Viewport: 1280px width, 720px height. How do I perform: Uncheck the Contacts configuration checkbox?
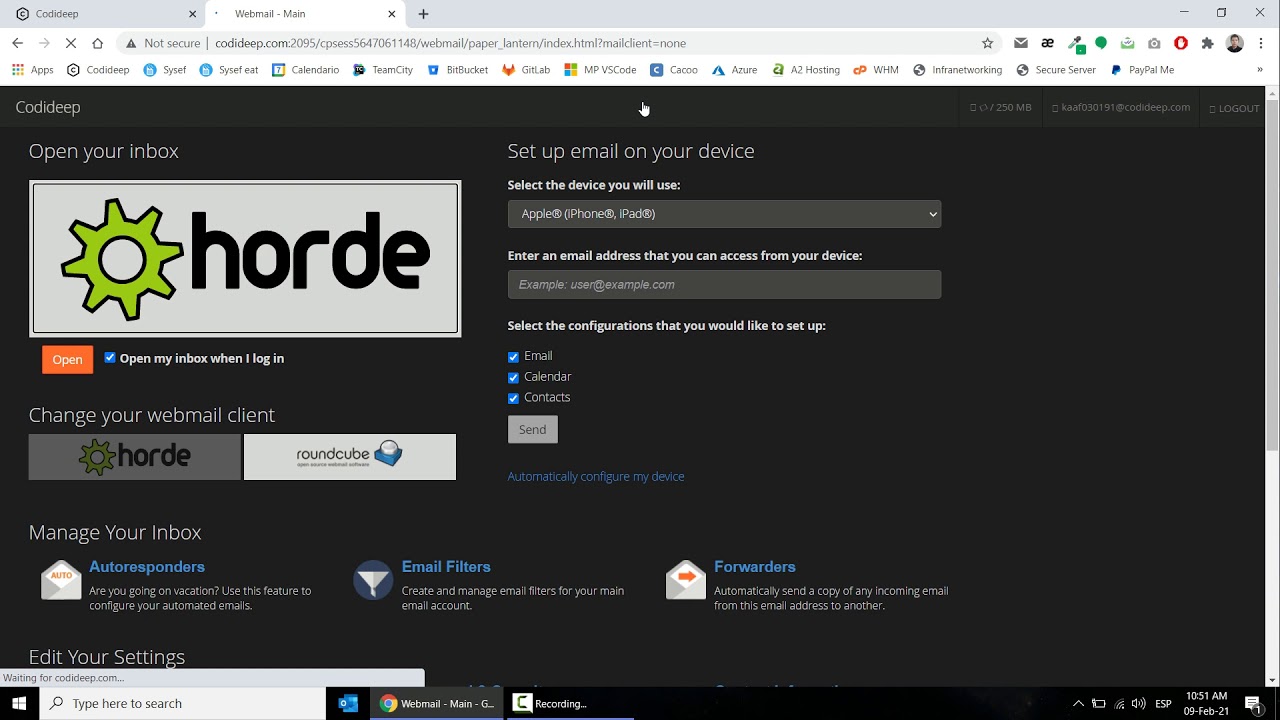[x=513, y=398]
